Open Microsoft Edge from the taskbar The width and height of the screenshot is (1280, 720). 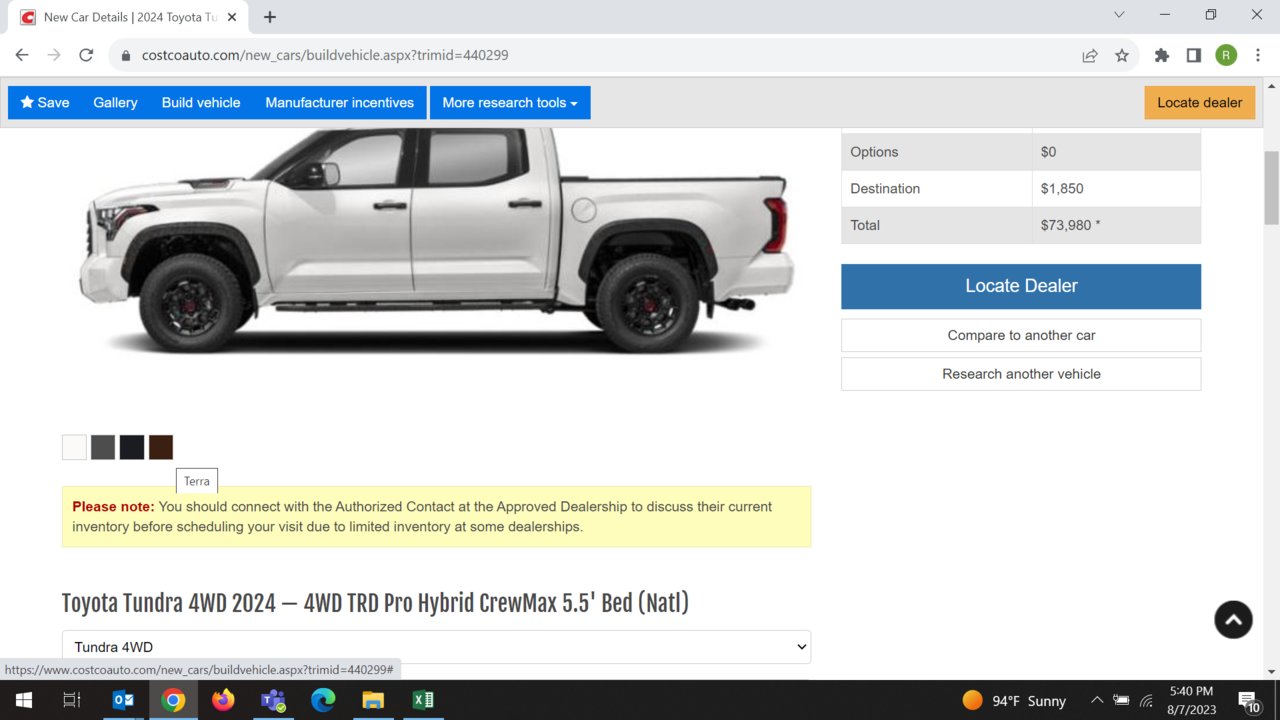coord(323,700)
